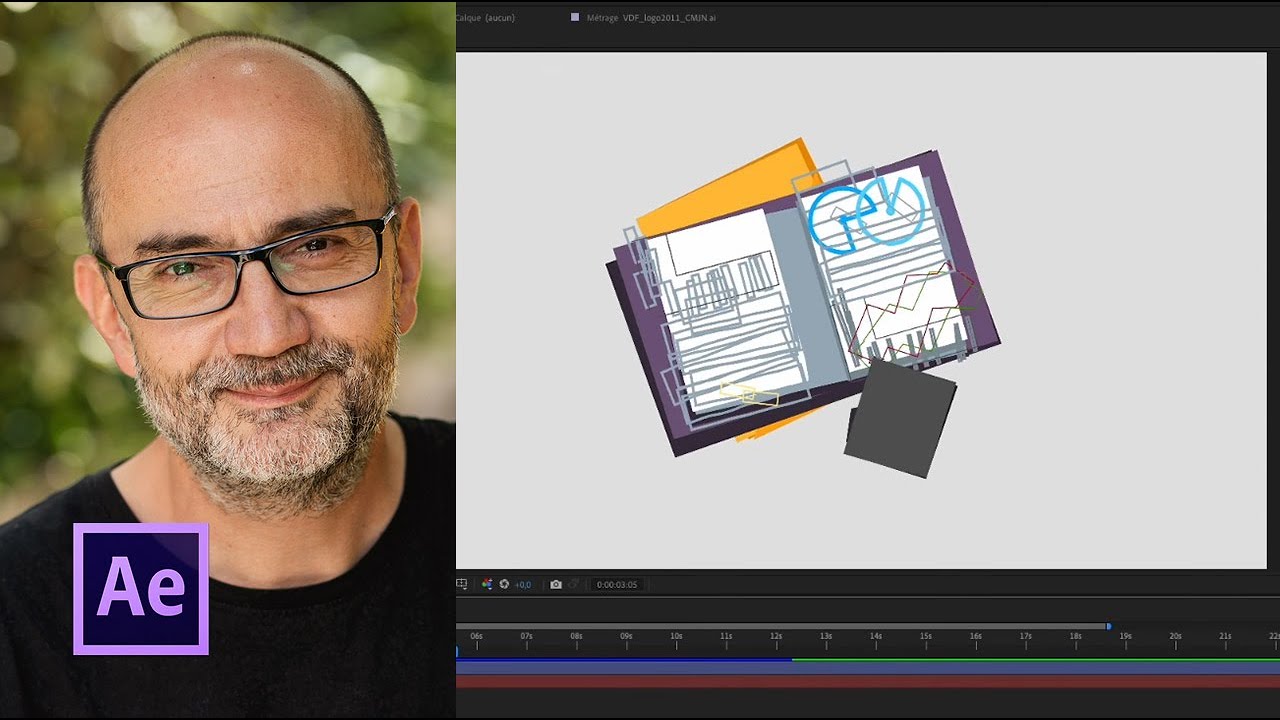1280x720 pixels.
Task: Switch to the Métrage VDF_logo2011_CMJN.ai tab
Action: pos(651,17)
